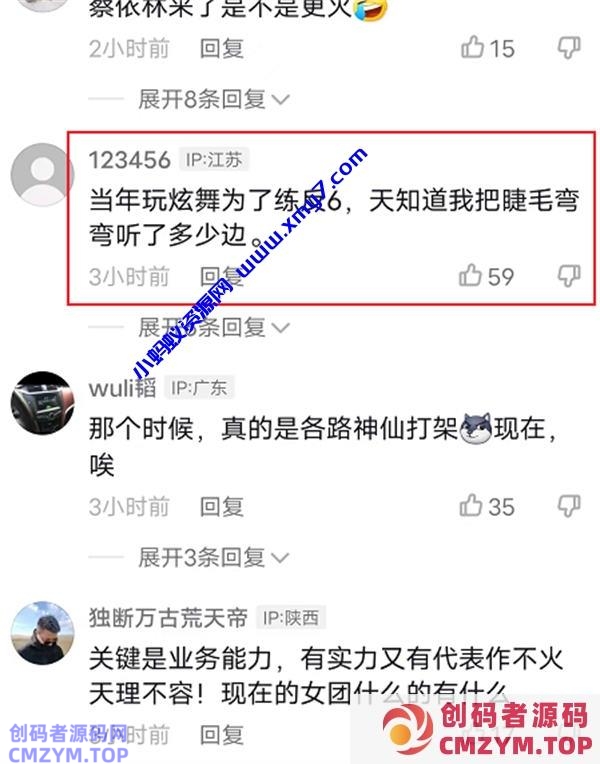This screenshot has height=764, width=600.
Task: Expand replies below 123456's comment
Action: click(214, 327)
